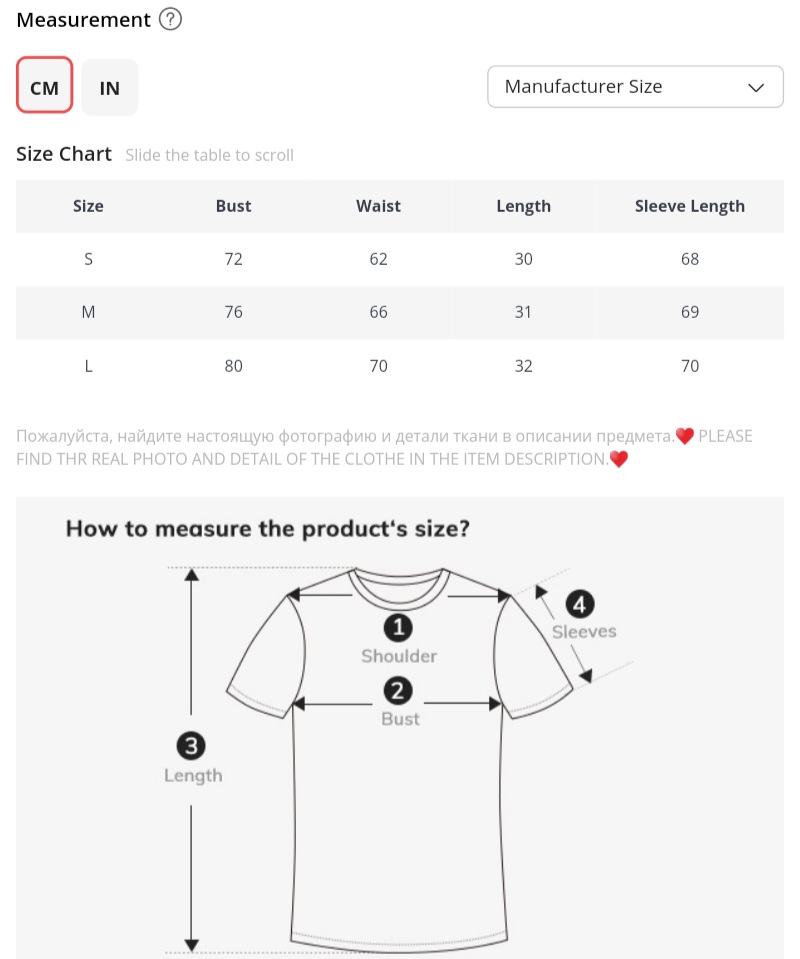Click the red heart after Russian text
The height and width of the screenshot is (959, 800).
click(685, 436)
